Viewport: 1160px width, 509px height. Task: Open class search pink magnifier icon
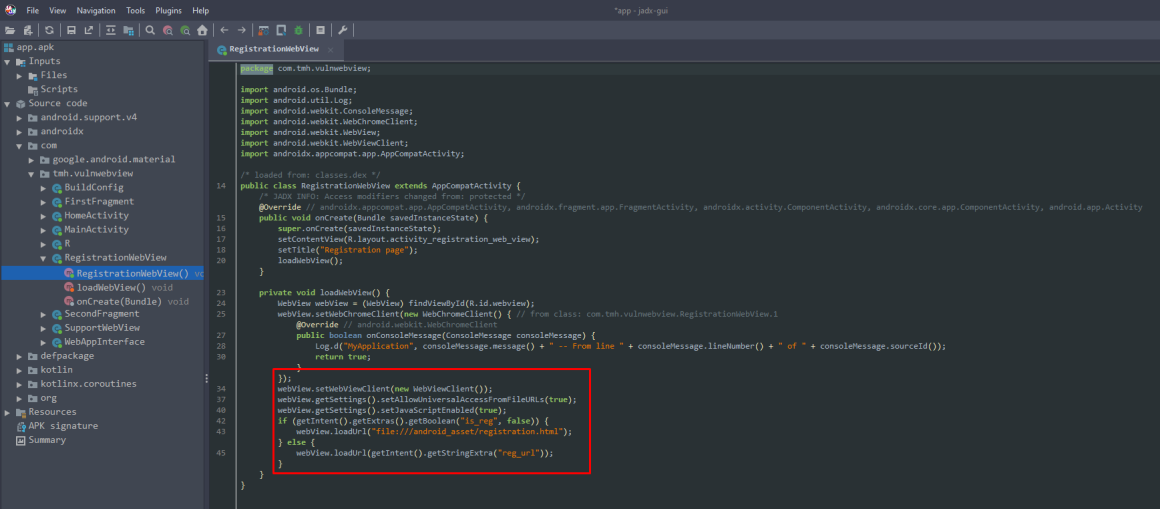point(168,30)
